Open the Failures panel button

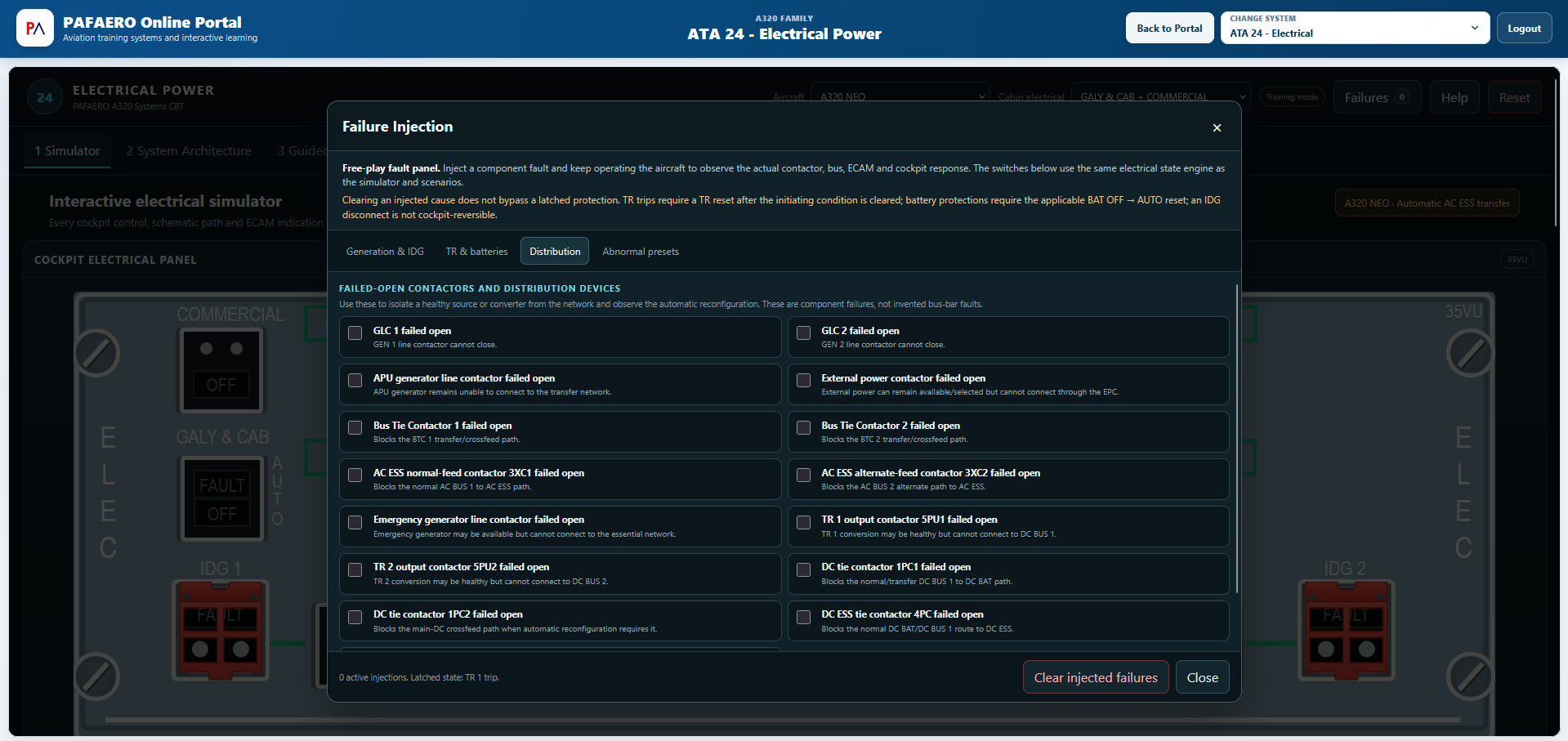[1377, 97]
